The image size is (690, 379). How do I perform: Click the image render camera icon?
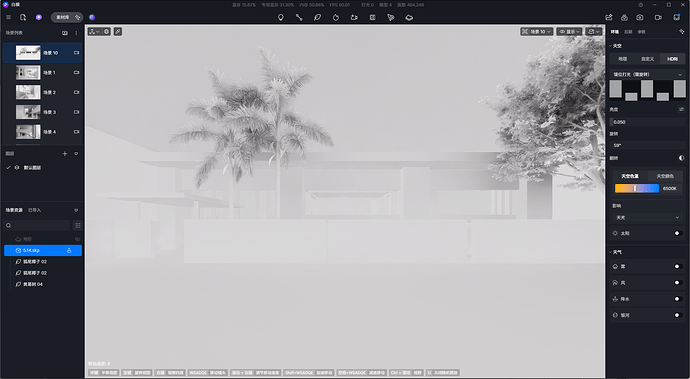pyautogui.click(x=640, y=17)
